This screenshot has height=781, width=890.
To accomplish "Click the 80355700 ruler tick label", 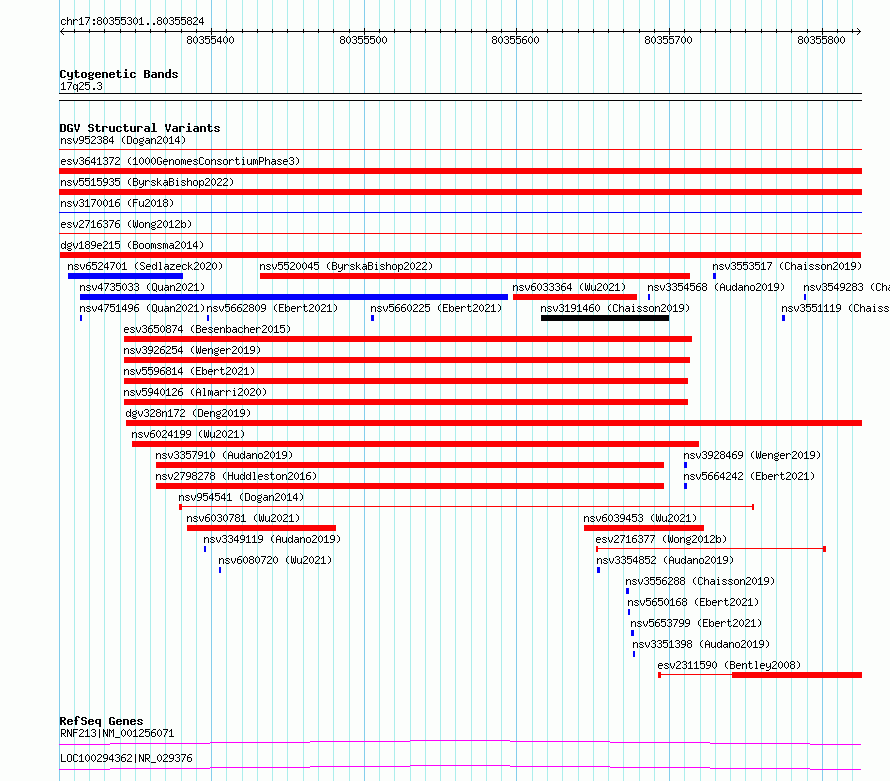I will pos(668,40).
